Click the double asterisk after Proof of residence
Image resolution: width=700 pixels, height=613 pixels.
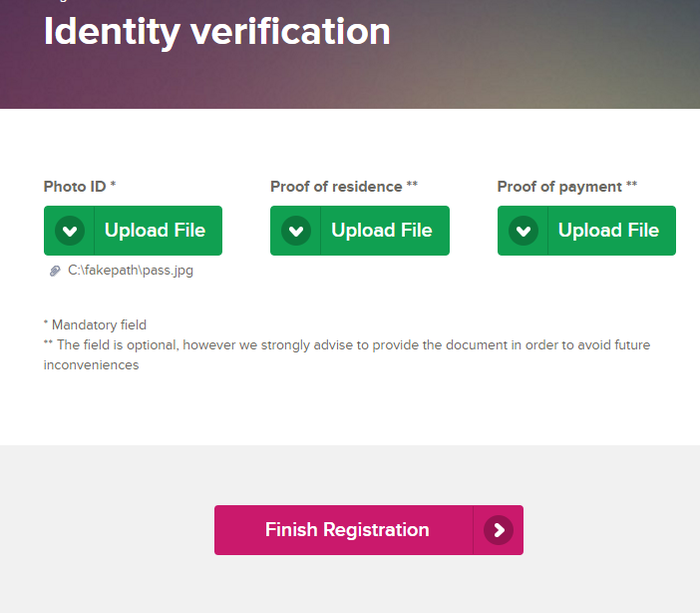[412, 185]
